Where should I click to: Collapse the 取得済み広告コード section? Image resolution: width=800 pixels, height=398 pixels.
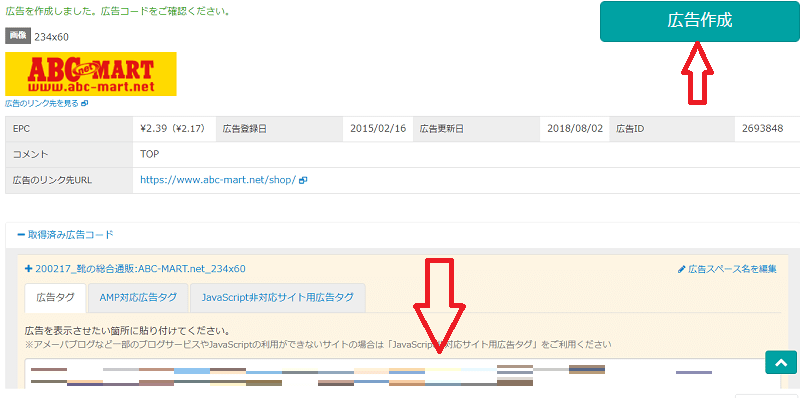pyautogui.click(x=65, y=235)
